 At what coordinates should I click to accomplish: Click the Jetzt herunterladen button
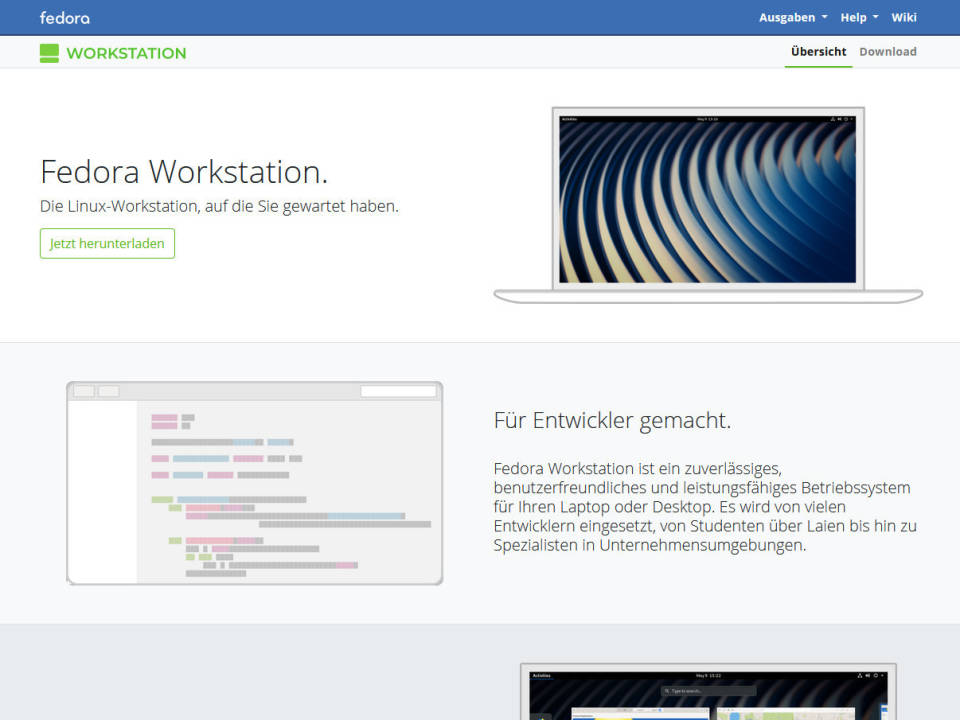107,244
